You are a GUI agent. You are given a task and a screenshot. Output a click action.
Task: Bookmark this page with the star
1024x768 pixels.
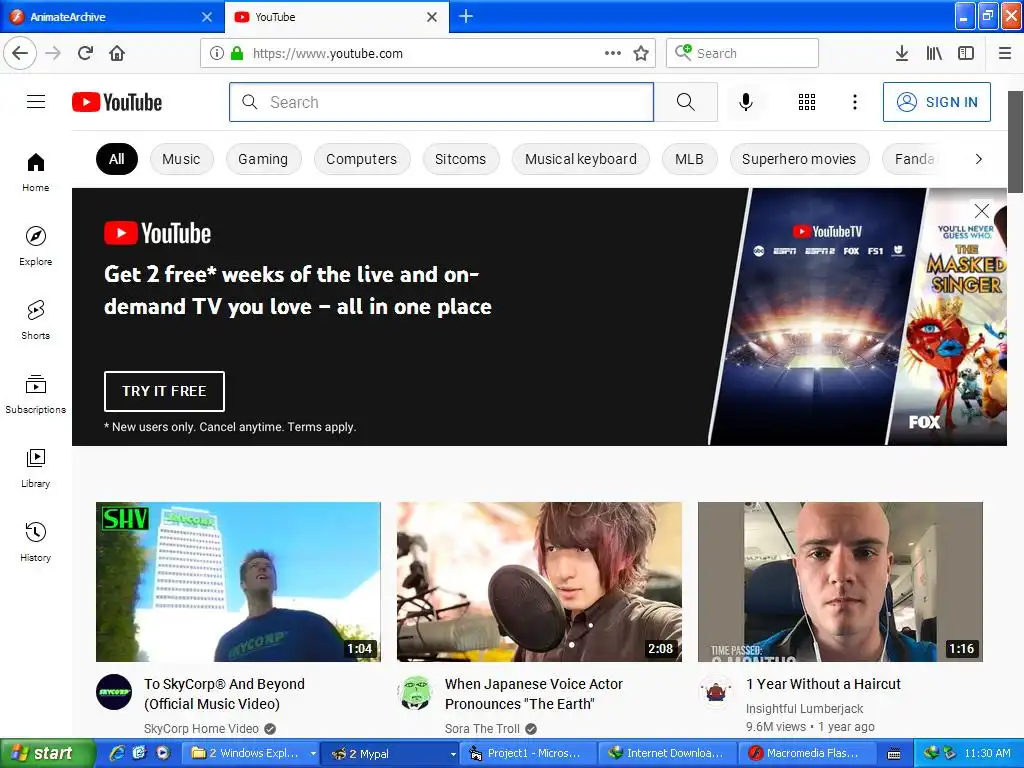click(x=641, y=53)
